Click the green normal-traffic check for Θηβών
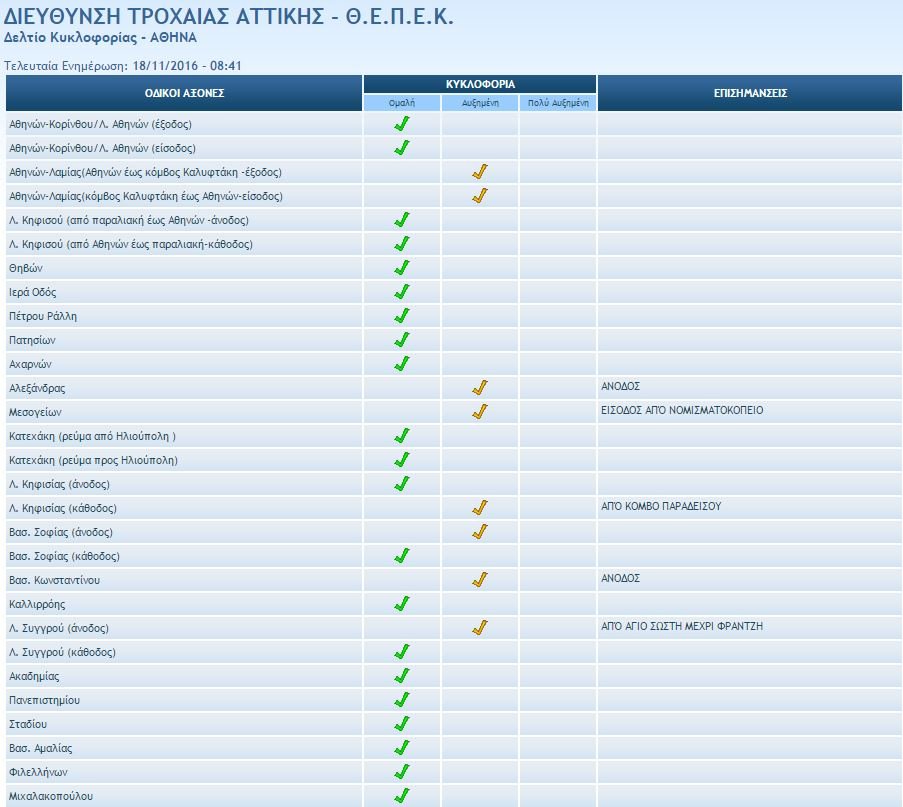 402,268
